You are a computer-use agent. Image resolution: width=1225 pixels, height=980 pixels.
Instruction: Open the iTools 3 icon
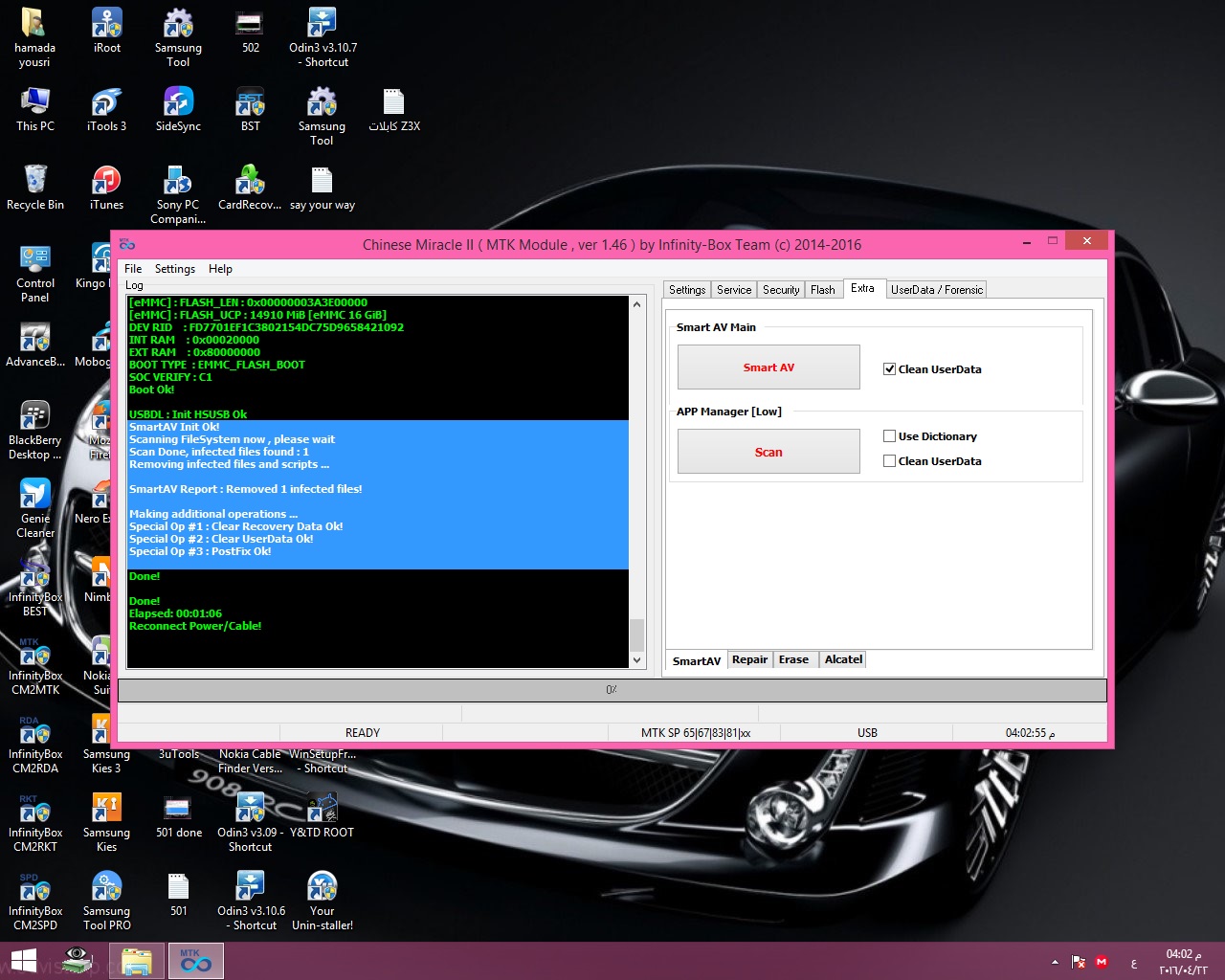(106, 109)
